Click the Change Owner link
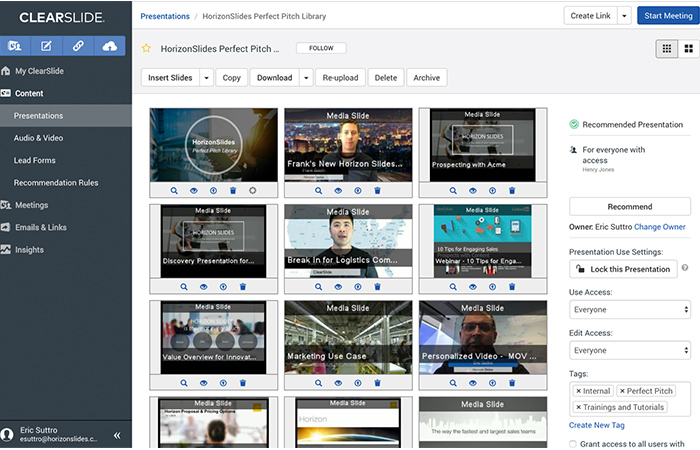This screenshot has height=450, width=700. (659, 227)
